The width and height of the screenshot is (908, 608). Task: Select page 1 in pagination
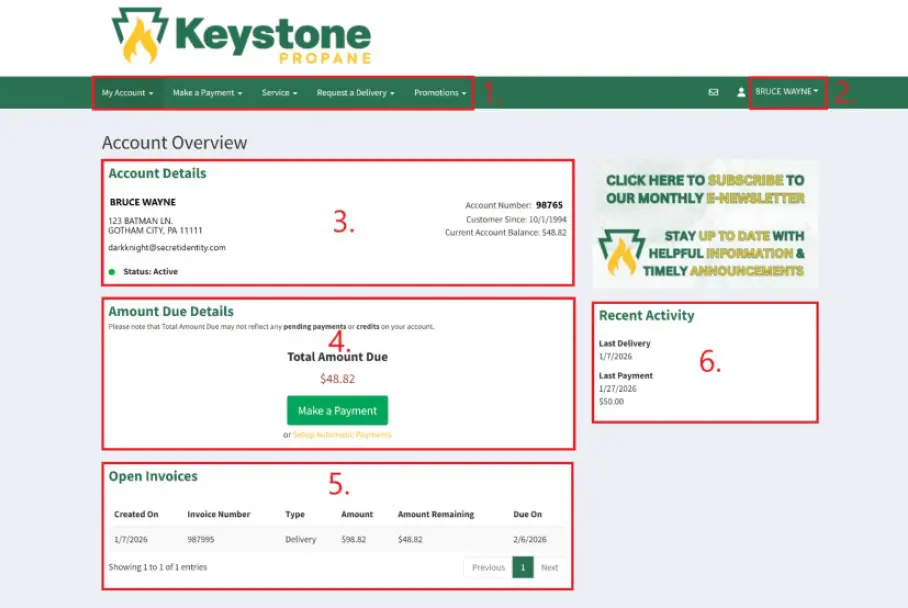click(x=522, y=567)
